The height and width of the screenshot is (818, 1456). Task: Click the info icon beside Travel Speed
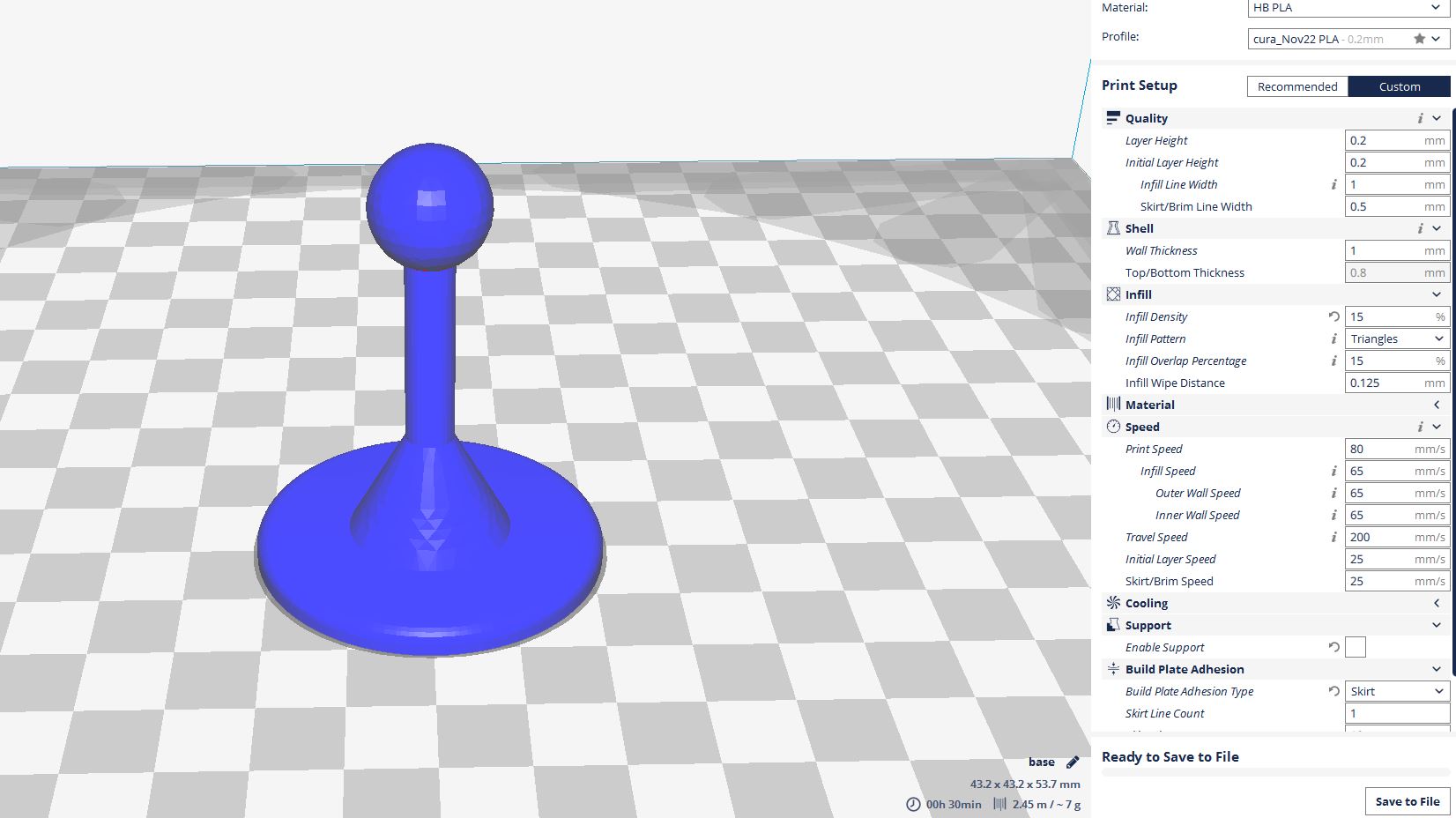pos(1333,537)
